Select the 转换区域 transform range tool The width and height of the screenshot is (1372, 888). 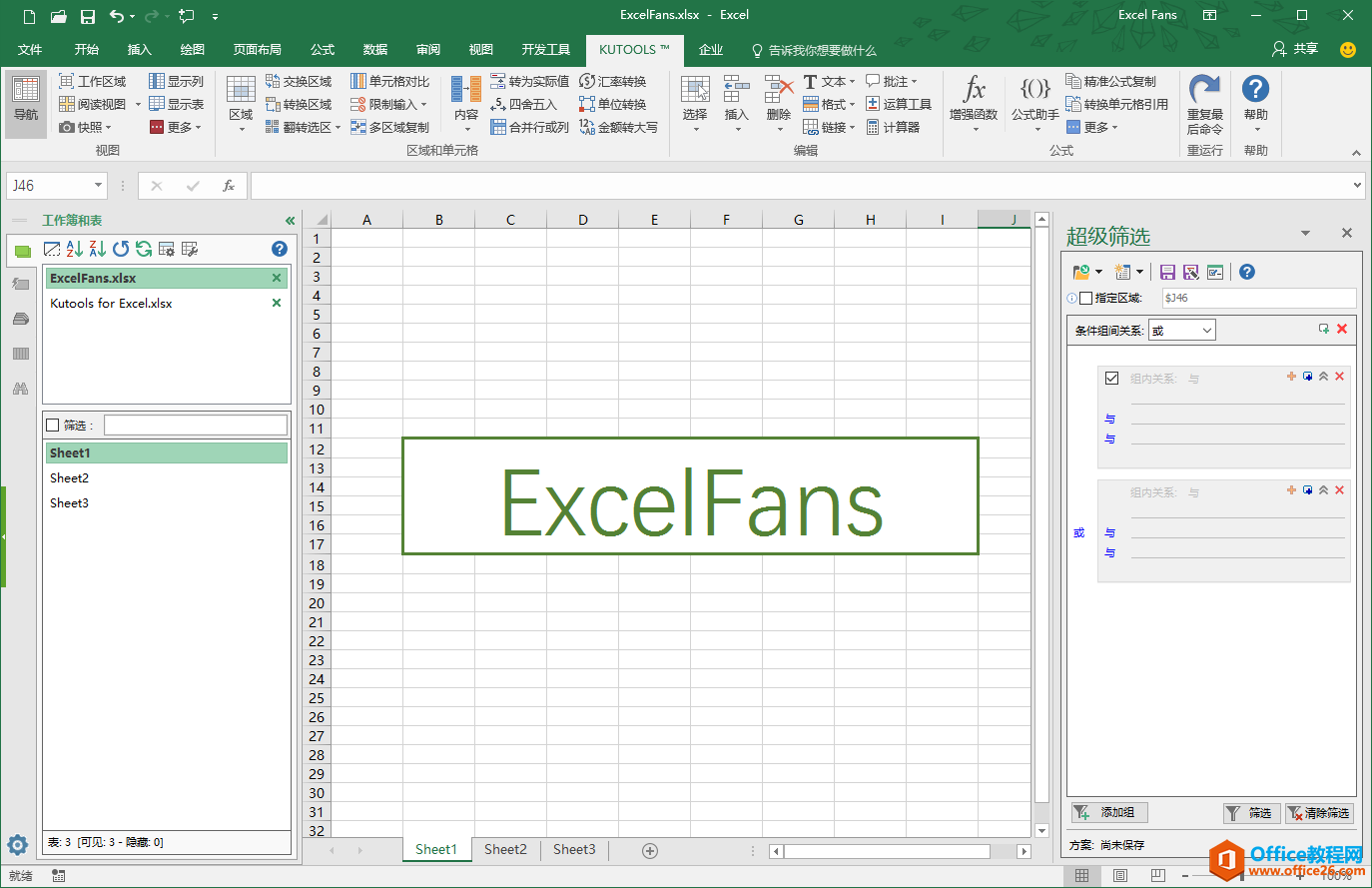coord(299,105)
